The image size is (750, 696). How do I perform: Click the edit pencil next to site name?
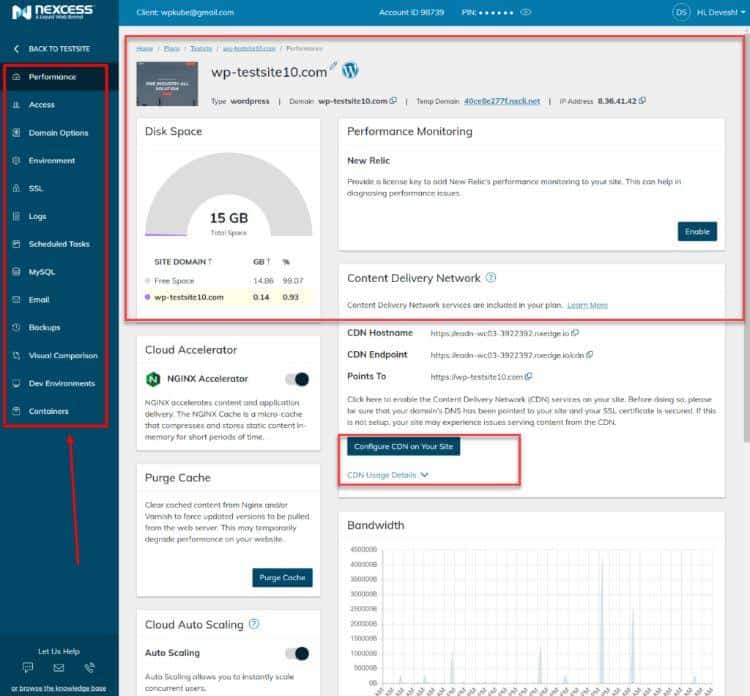pos(333,66)
